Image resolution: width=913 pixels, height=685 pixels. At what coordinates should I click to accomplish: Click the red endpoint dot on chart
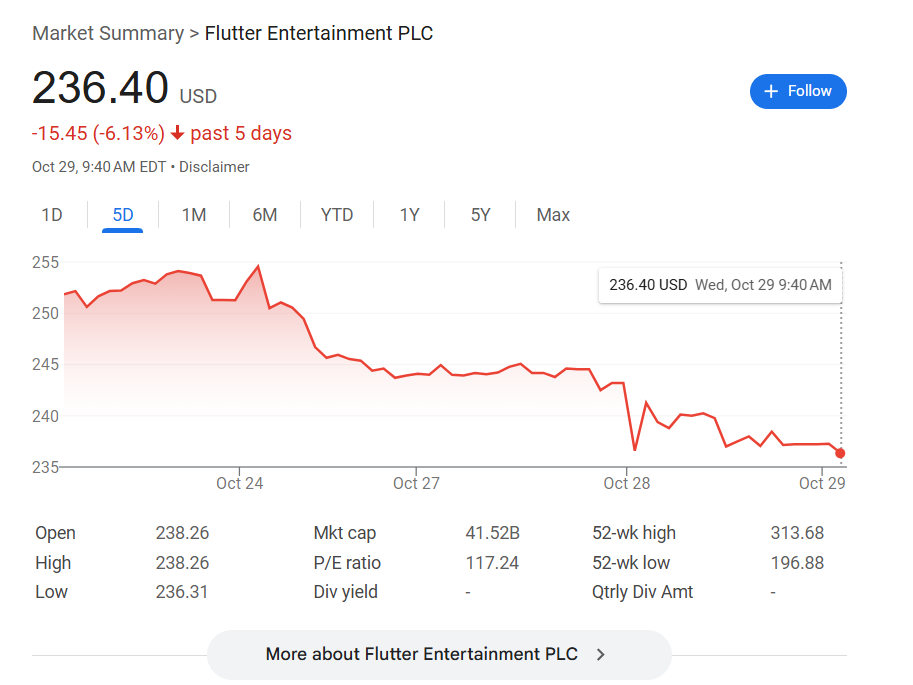point(840,453)
